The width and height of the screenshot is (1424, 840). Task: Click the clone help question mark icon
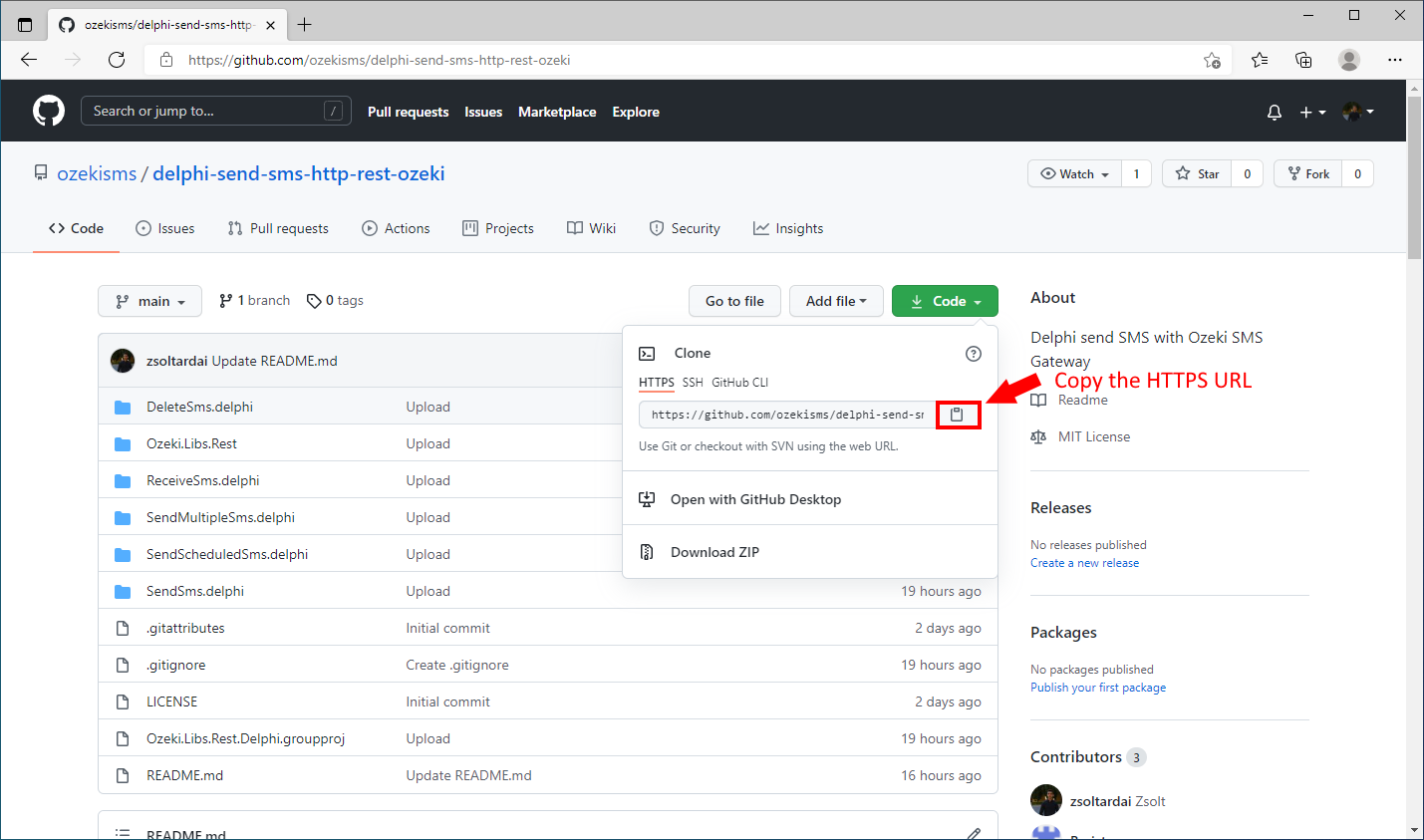973,353
